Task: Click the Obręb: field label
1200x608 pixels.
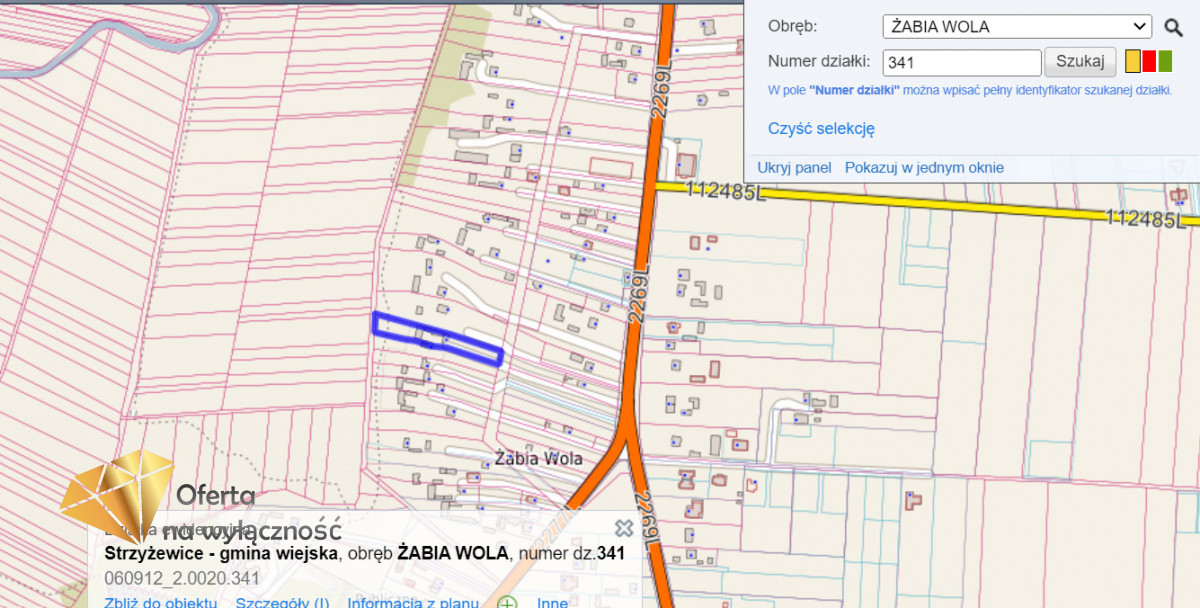Action: [793, 27]
